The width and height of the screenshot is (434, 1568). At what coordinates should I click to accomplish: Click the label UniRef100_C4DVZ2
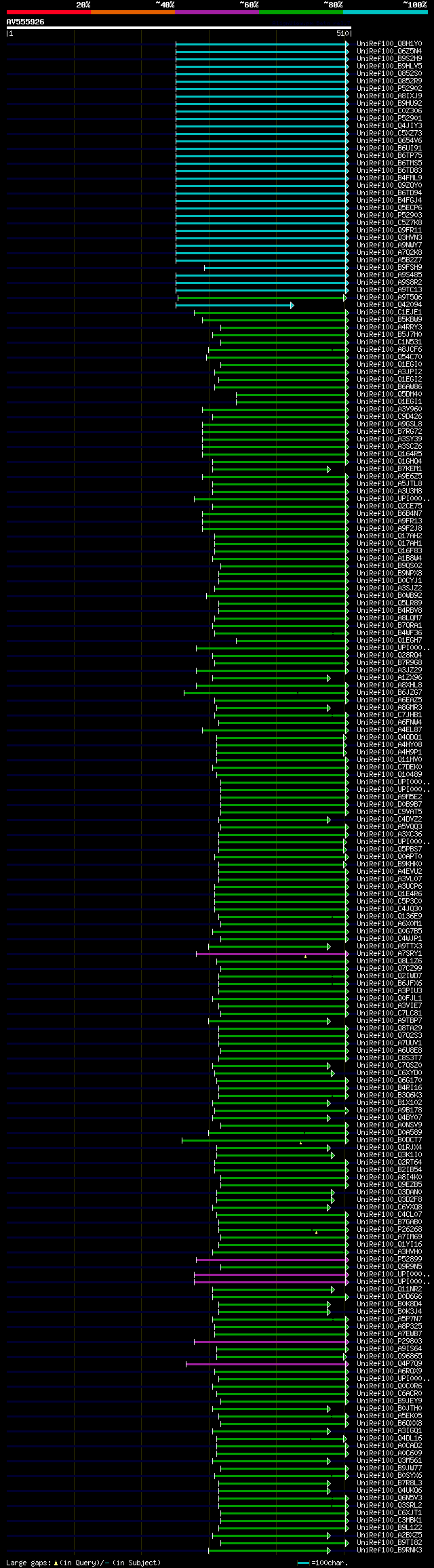pos(389,820)
